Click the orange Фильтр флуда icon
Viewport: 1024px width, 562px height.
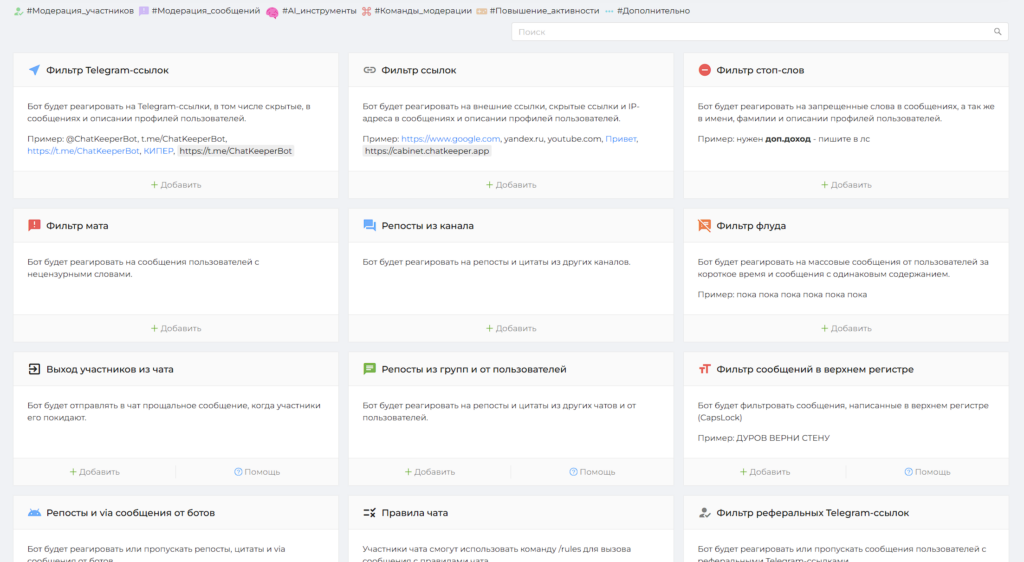pyautogui.click(x=705, y=225)
